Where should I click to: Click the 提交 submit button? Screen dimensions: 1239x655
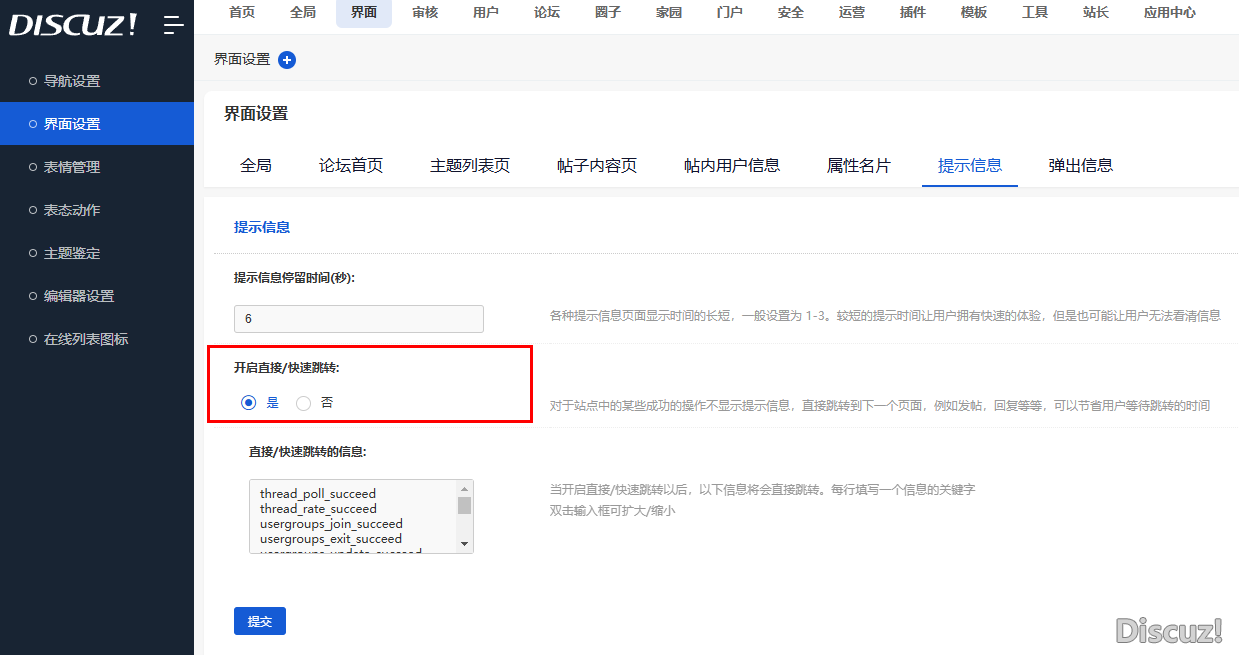pyautogui.click(x=260, y=621)
